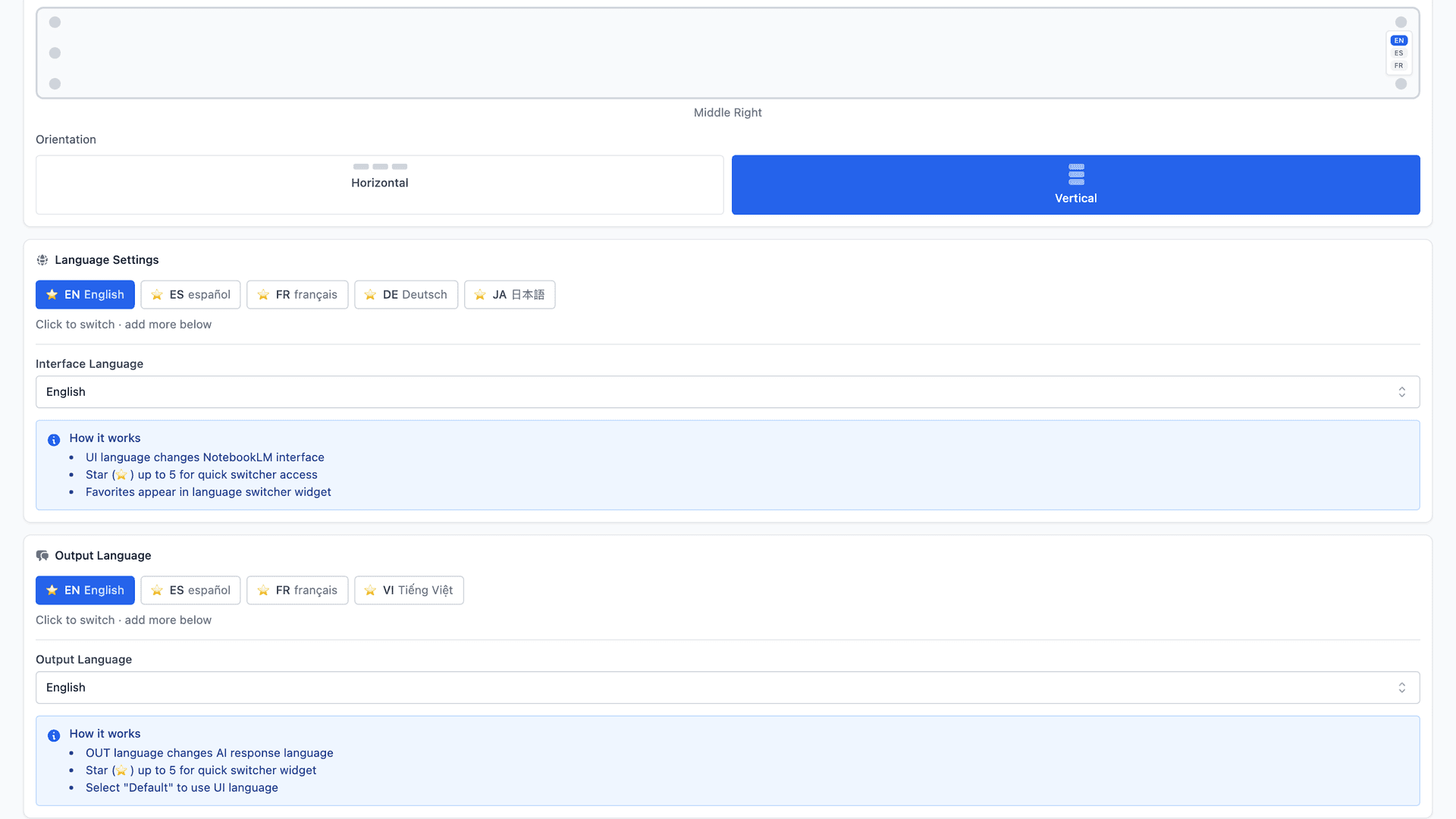Switch interface language to DE Deutsch chip

[406, 294]
